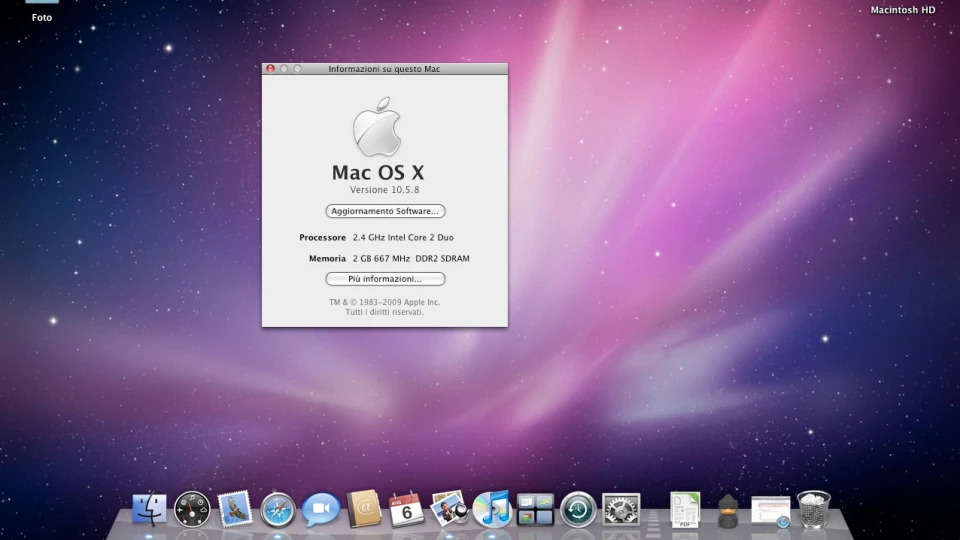Open the Mail stamp icon

pyautogui.click(x=235, y=509)
